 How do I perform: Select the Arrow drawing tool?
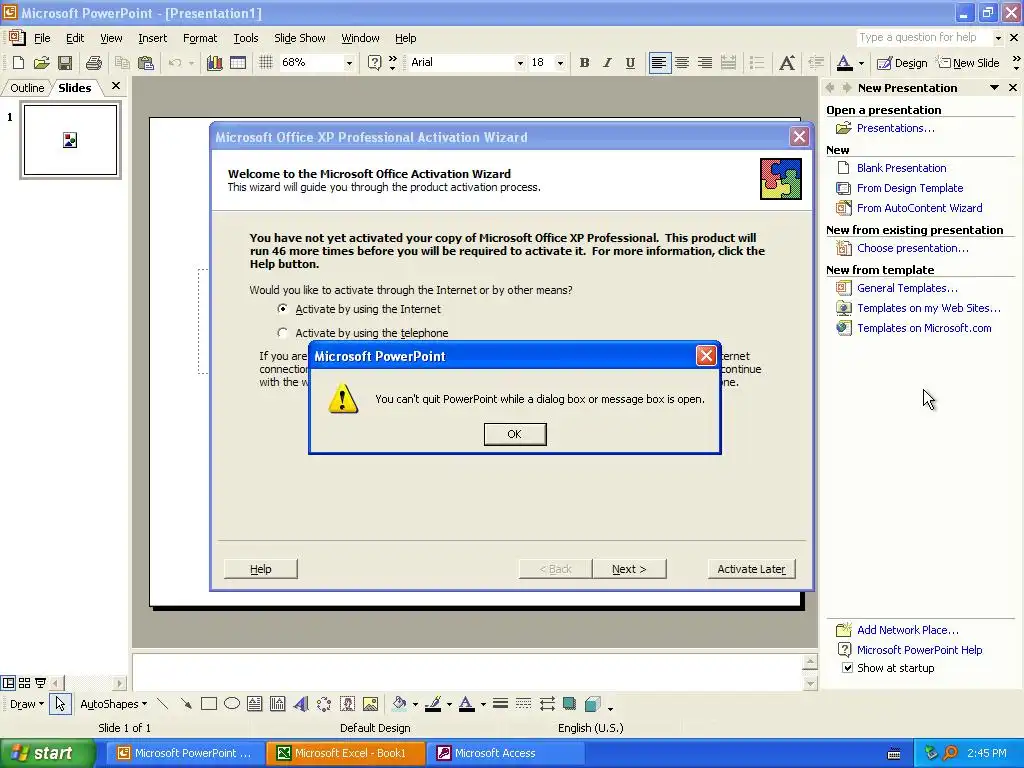186,704
